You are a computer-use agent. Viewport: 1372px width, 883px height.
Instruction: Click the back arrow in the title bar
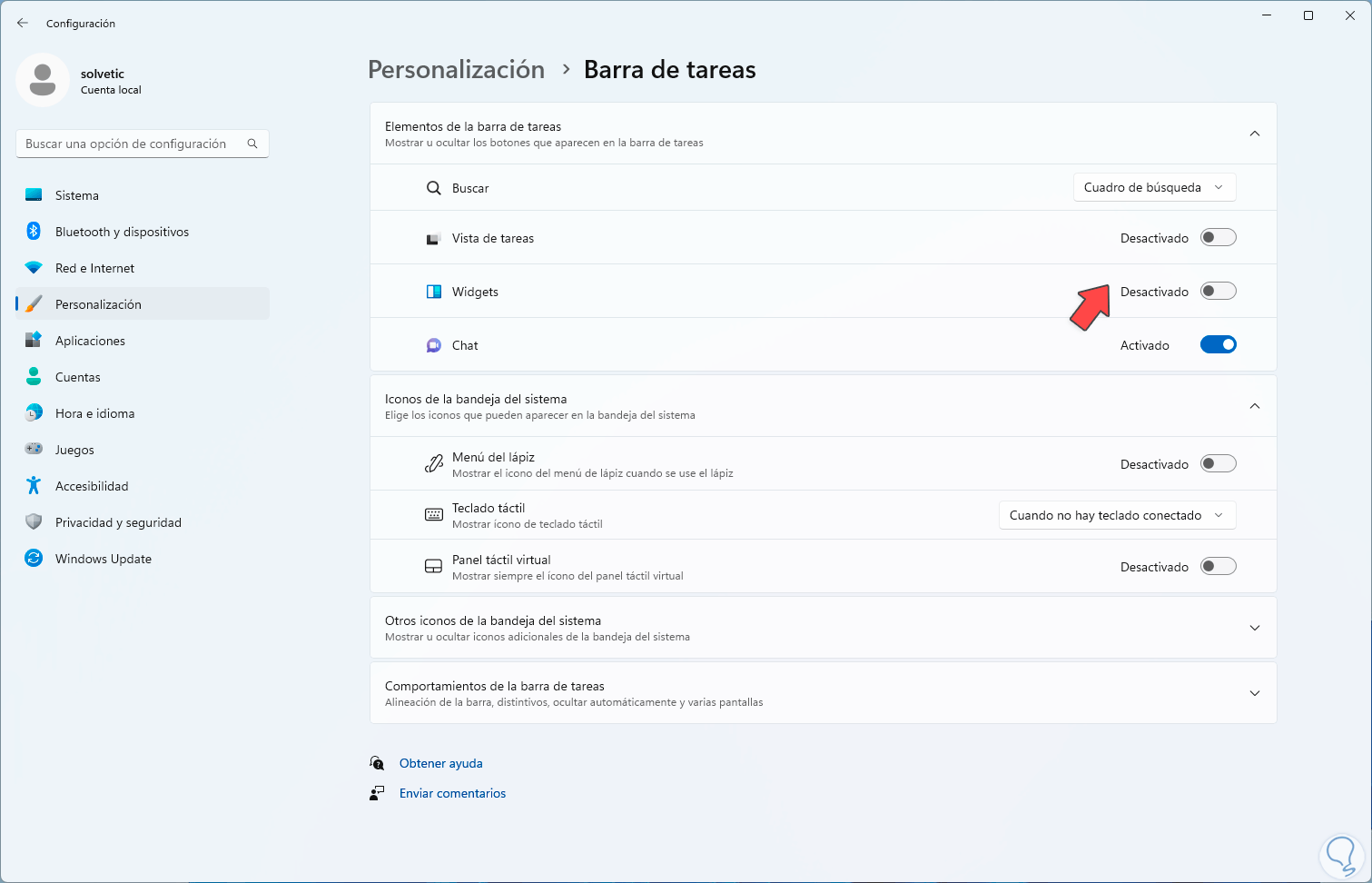click(x=23, y=23)
